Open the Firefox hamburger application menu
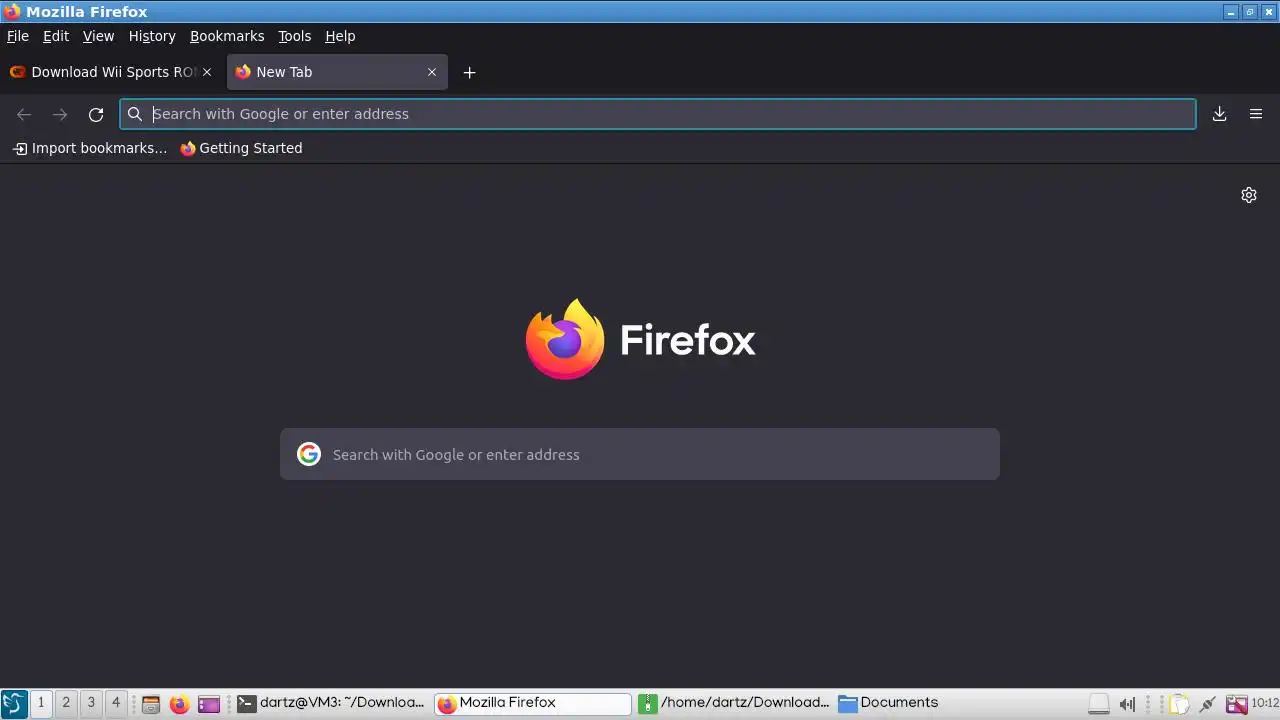1280x720 pixels. (x=1256, y=114)
